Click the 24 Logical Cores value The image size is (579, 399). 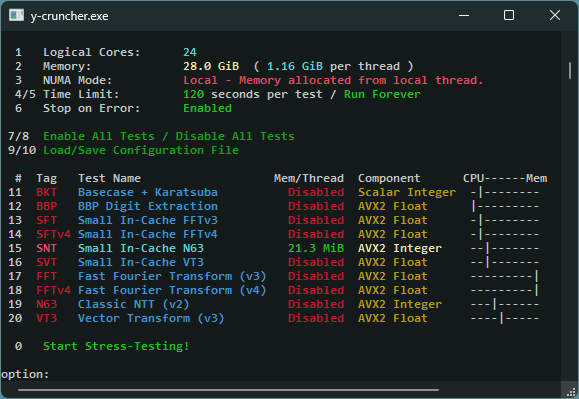point(190,52)
